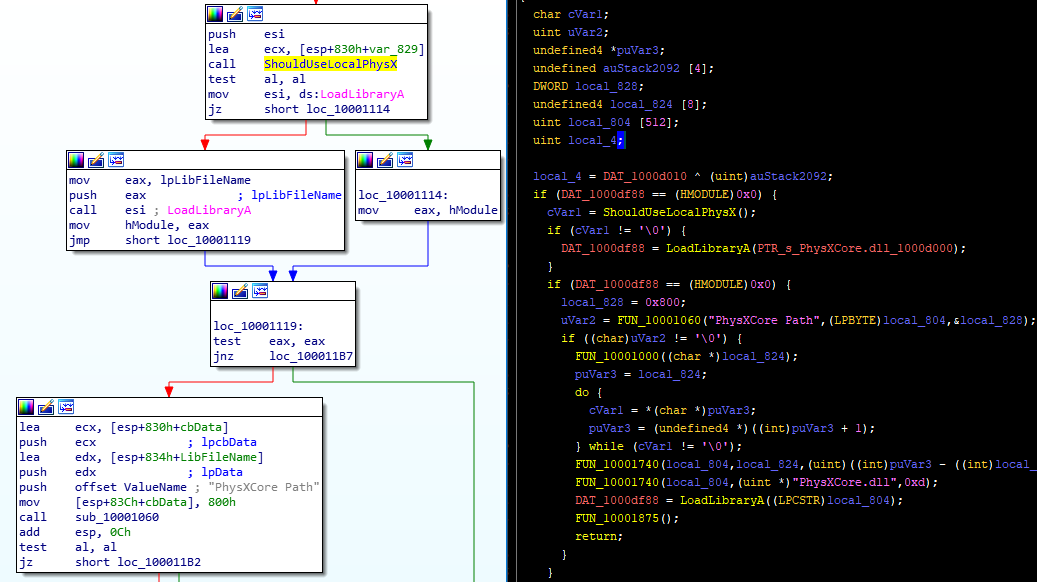1037x582 pixels.
Task: Click highlighted ShouldUseLocalPhysX in the assembly
Action: [331, 64]
